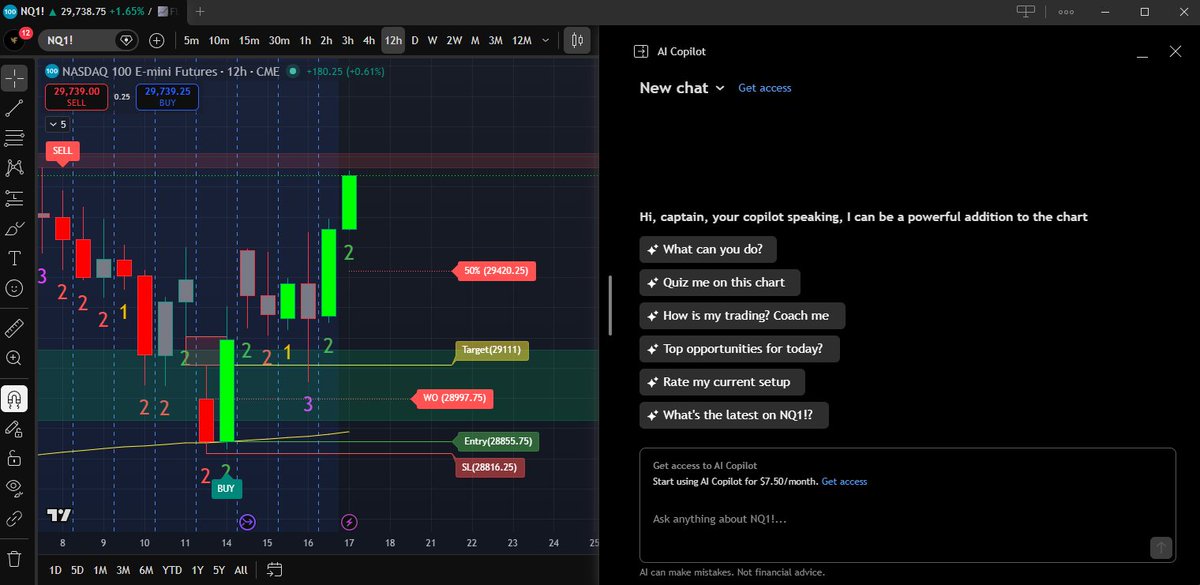Collapse the AI Copilot panel arrow icon
This screenshot has width=1200, height=585.
point(642,52)
